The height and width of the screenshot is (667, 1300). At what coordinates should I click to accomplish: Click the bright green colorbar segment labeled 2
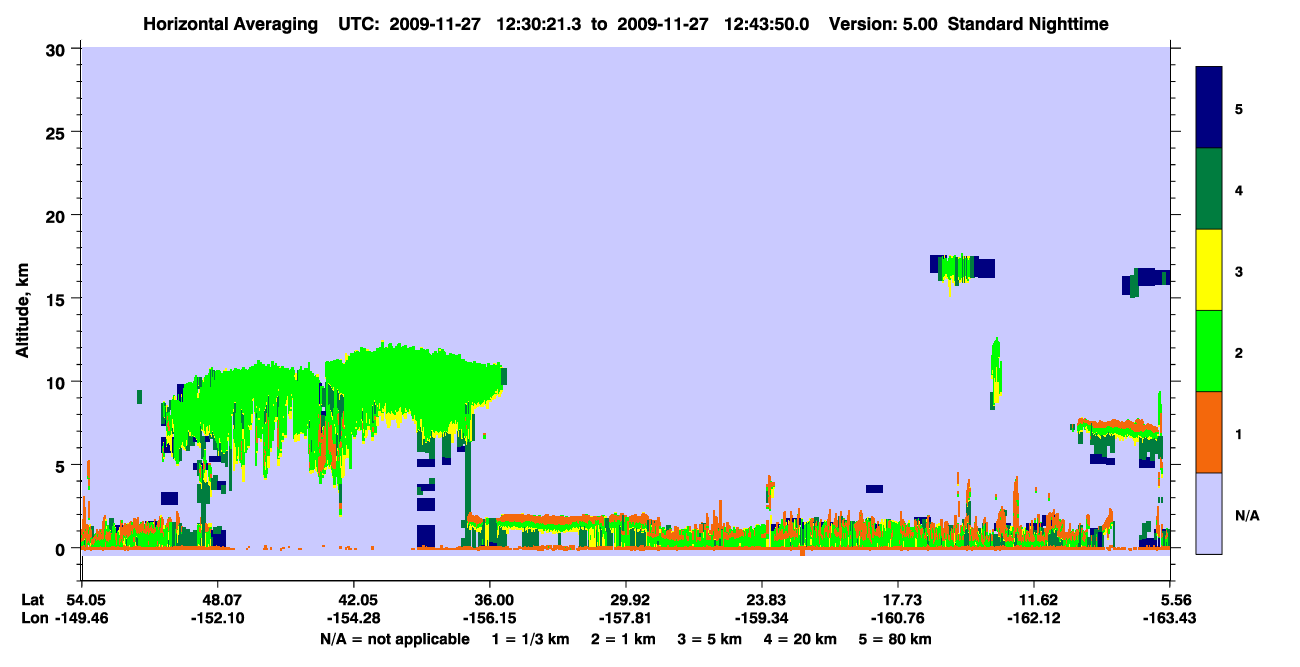1209,351
